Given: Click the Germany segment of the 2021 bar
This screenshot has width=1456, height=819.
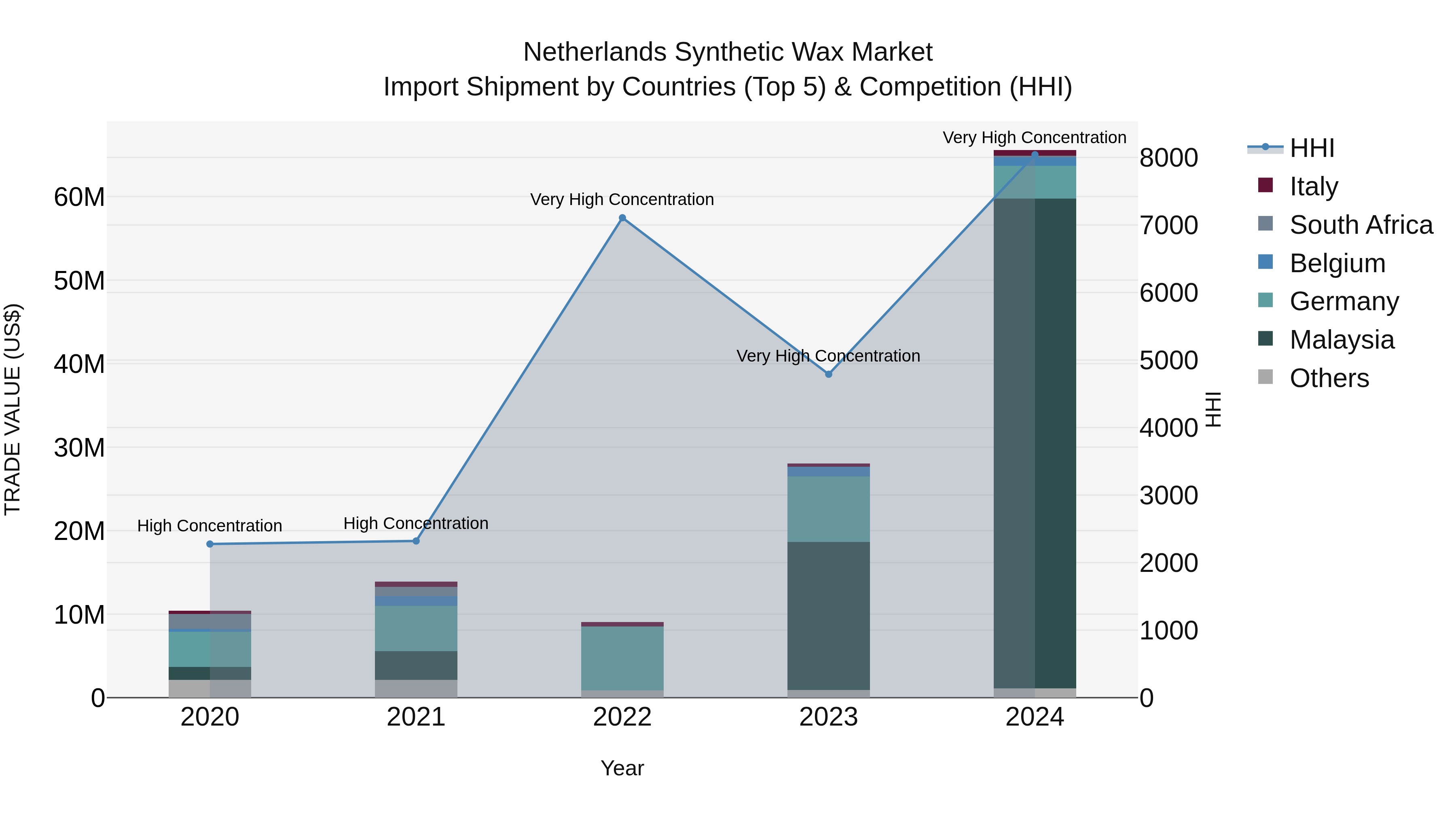Looking at the screenshot, I should click(x=416, y=629).
